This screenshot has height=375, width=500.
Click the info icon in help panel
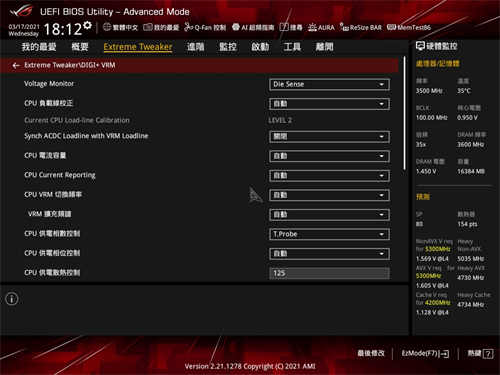12,299
